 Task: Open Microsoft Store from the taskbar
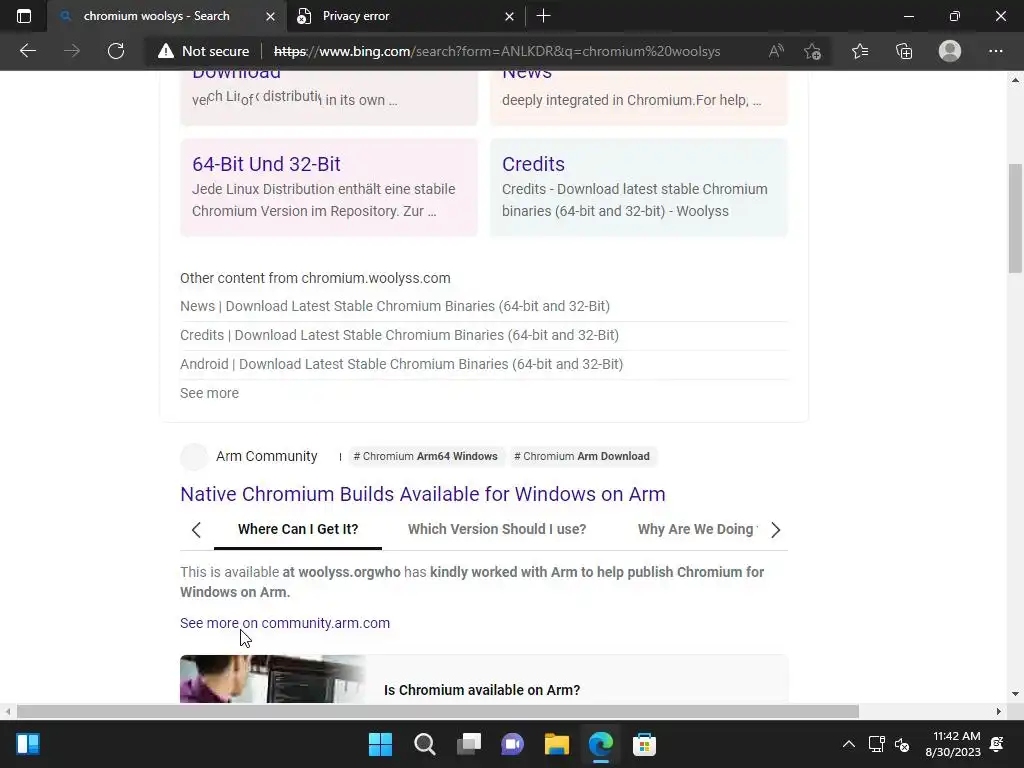[x=645, y=744]
